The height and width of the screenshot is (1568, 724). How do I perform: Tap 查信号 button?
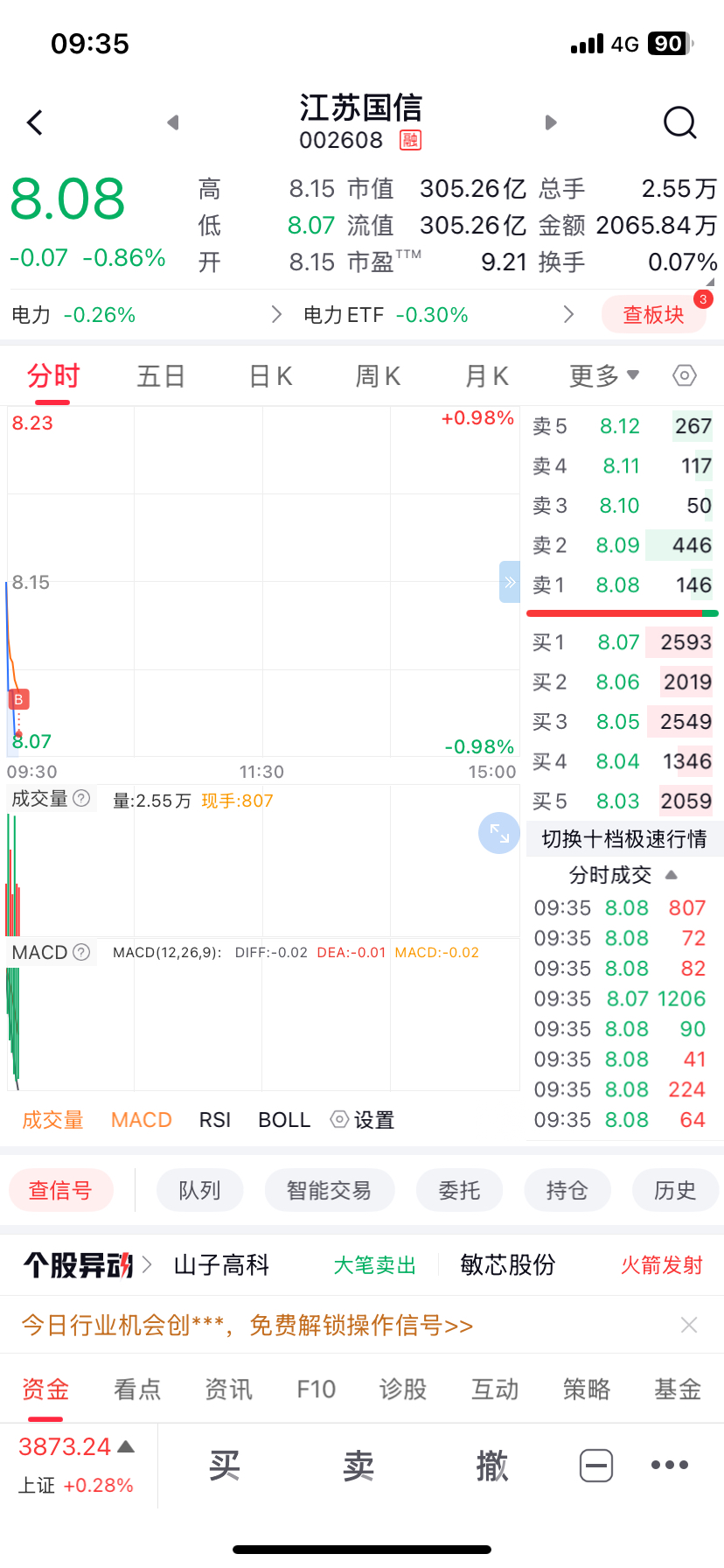[60, 1190]
